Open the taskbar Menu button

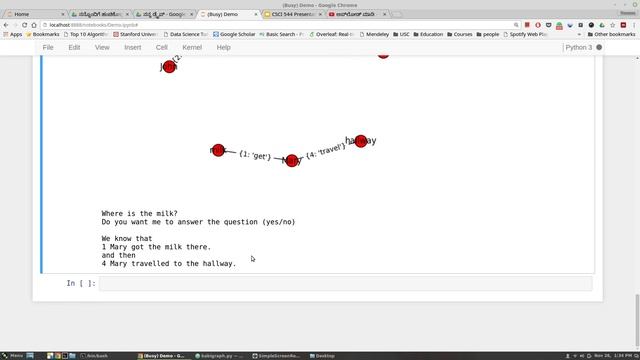tap(13, 356)
